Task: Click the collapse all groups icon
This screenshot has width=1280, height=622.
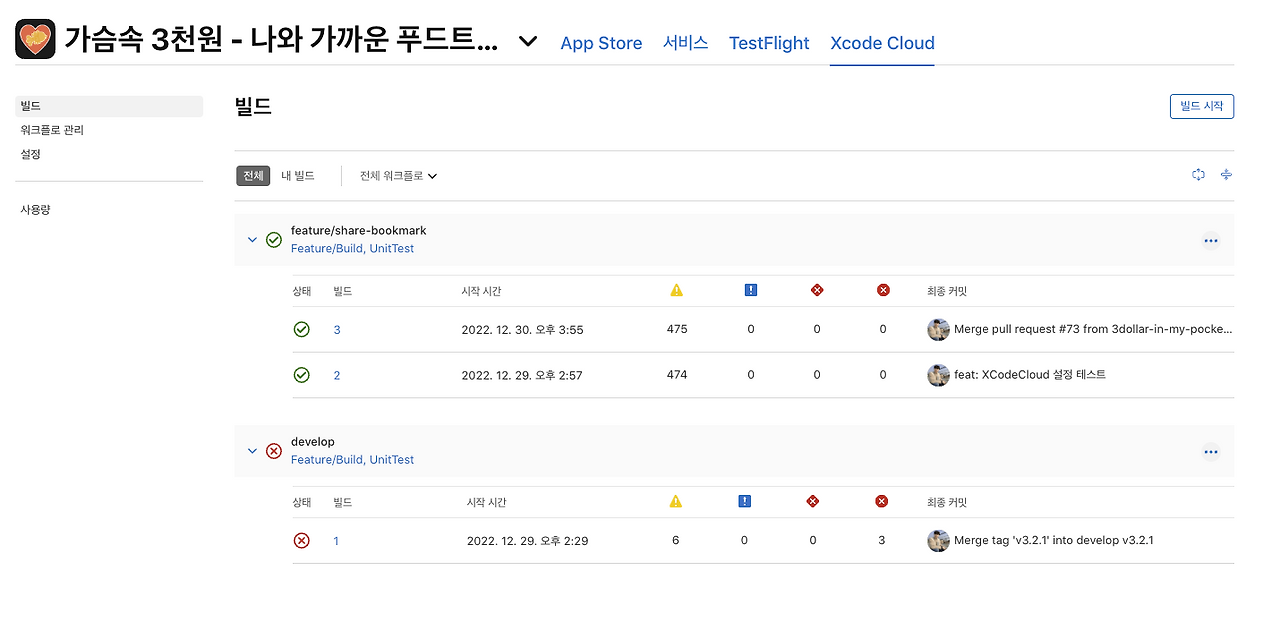Action: (x=1226, y=175)
